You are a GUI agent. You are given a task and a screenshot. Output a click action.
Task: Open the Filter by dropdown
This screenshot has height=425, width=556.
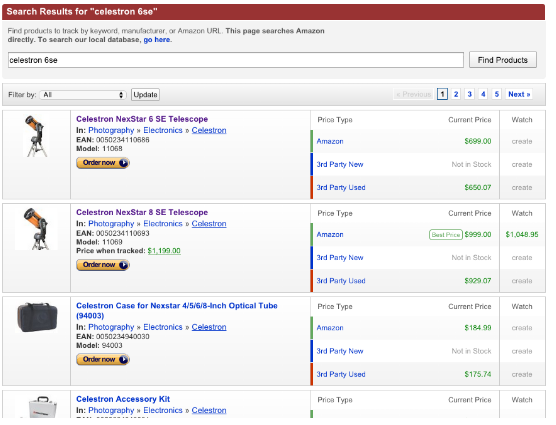[x=83, y=95]
